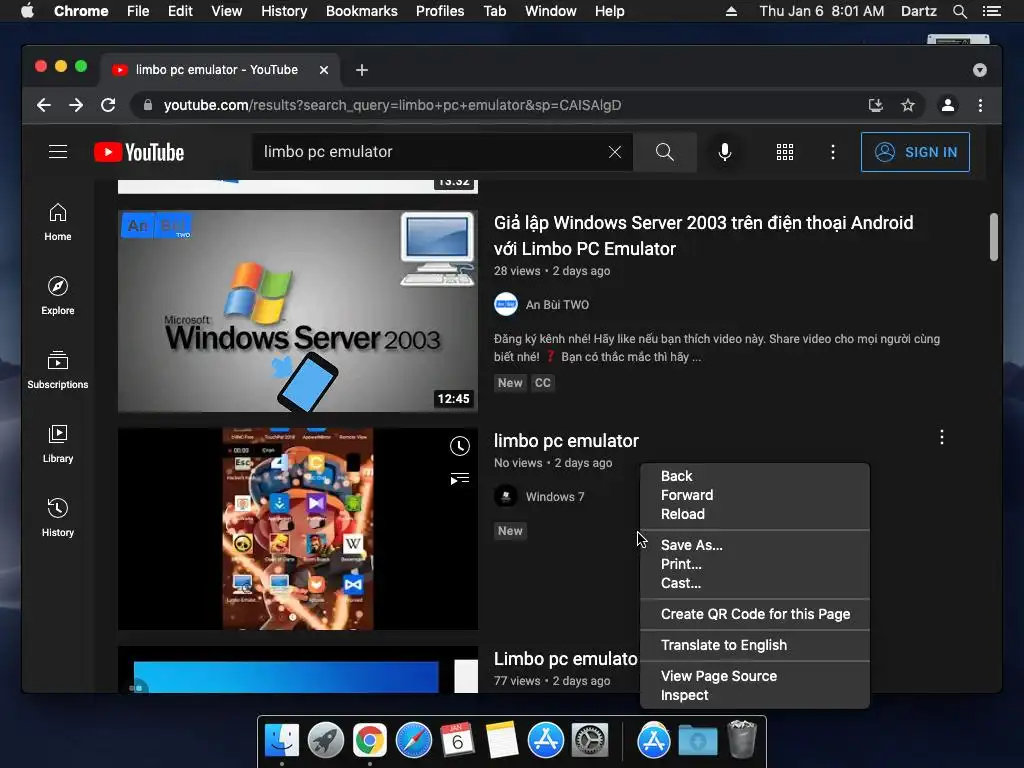
Task: Open Windows Server 2003 video title
Action: coord(703,236)
